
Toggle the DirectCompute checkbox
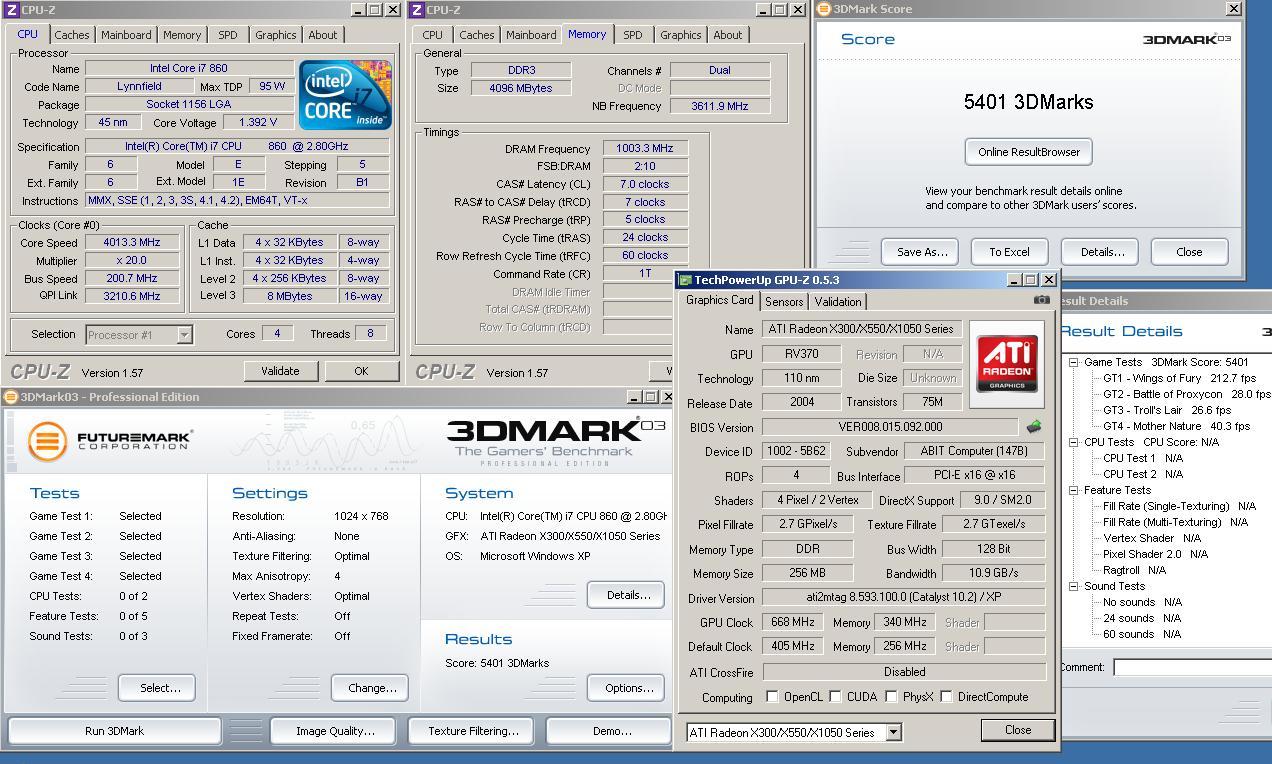946,697
